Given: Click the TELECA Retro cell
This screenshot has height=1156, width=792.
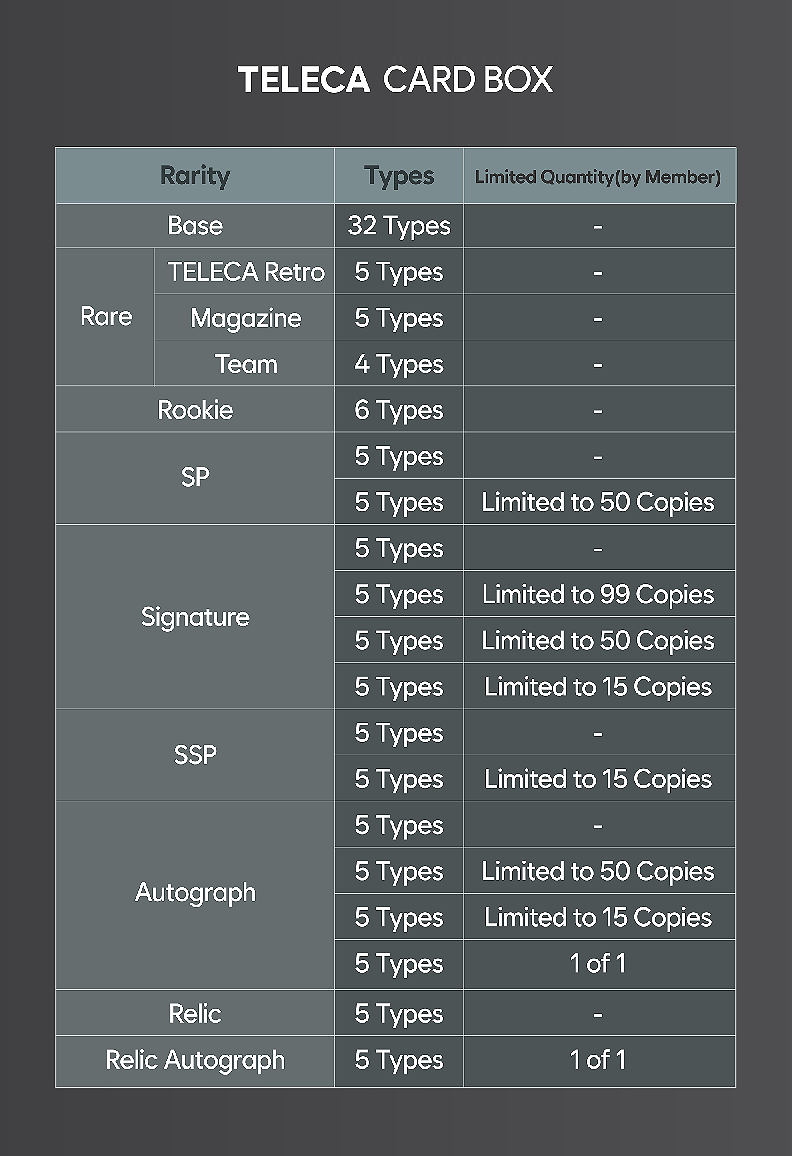Looking at the screenshot, I should pos(245,271).
